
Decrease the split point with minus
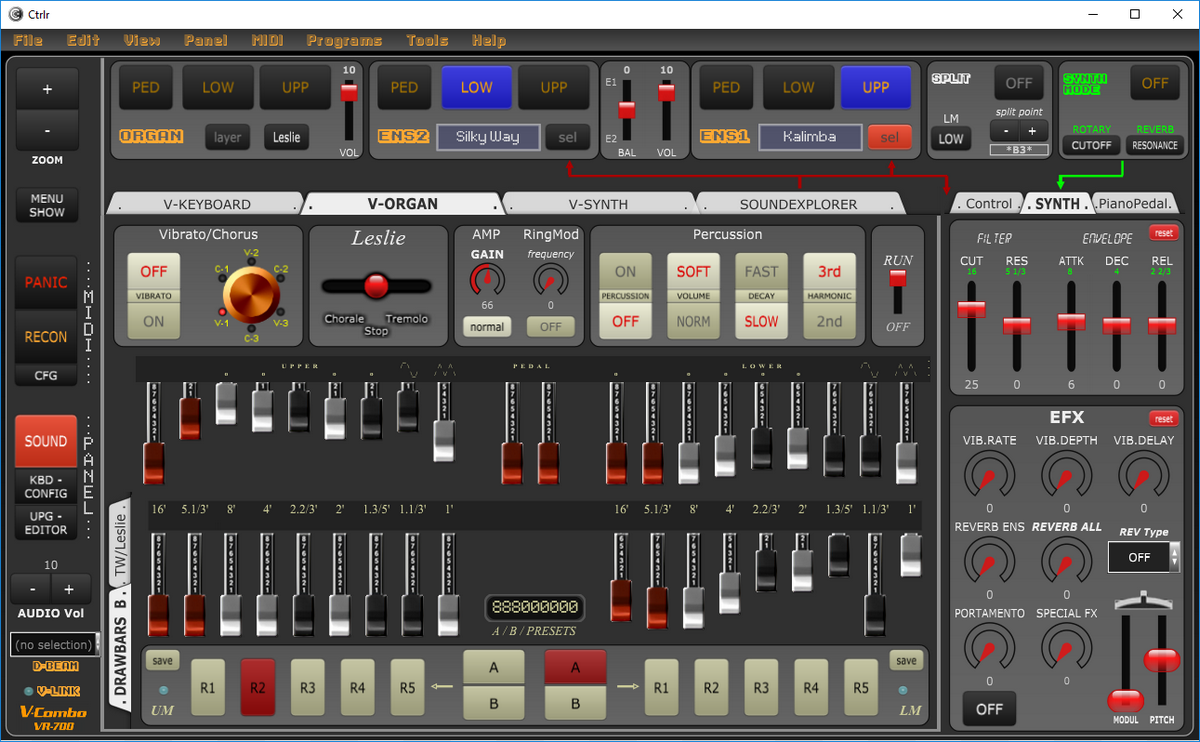pos(1004,131)
